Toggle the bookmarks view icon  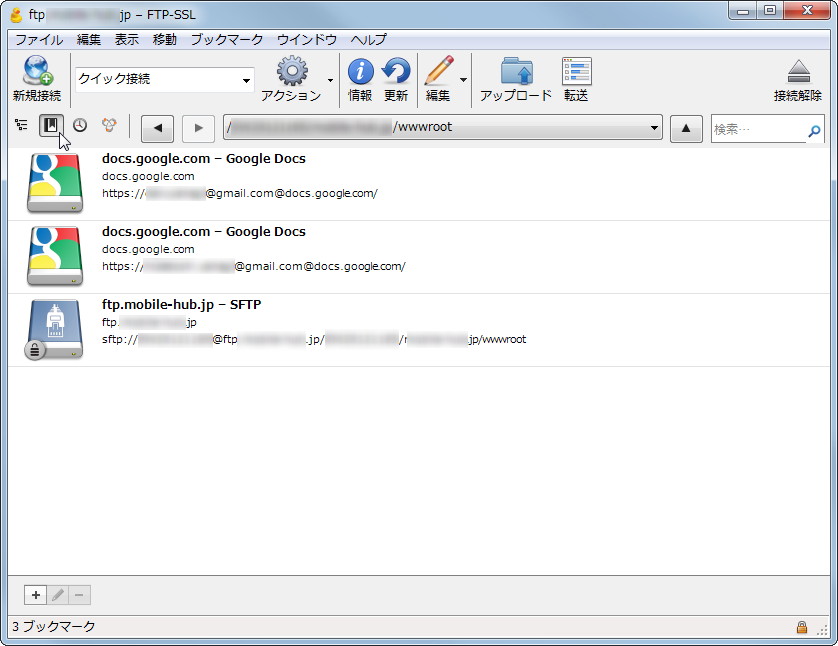pyautogui.click(x=51, y=126)
